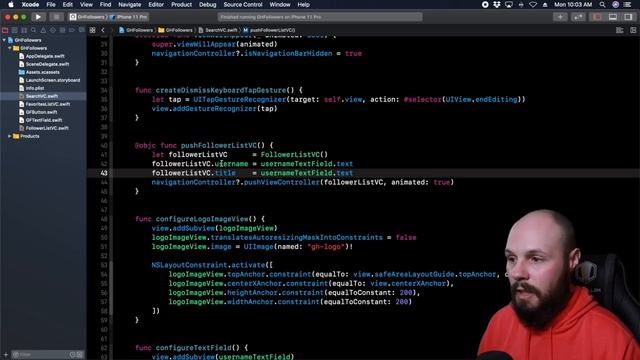
Task: Open the Find navigator magnifier icon
Action: click(x=33, y=30)
